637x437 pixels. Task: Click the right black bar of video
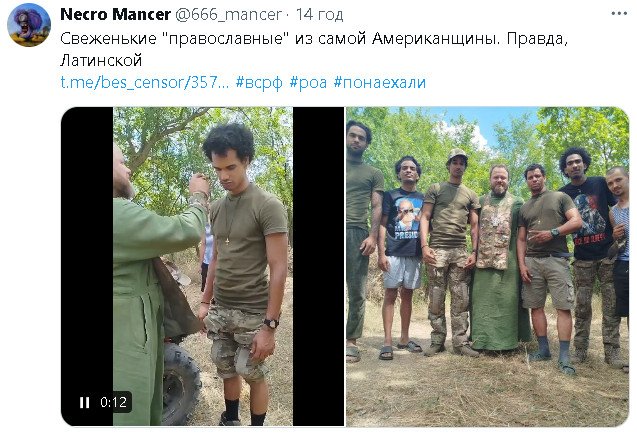318,266
